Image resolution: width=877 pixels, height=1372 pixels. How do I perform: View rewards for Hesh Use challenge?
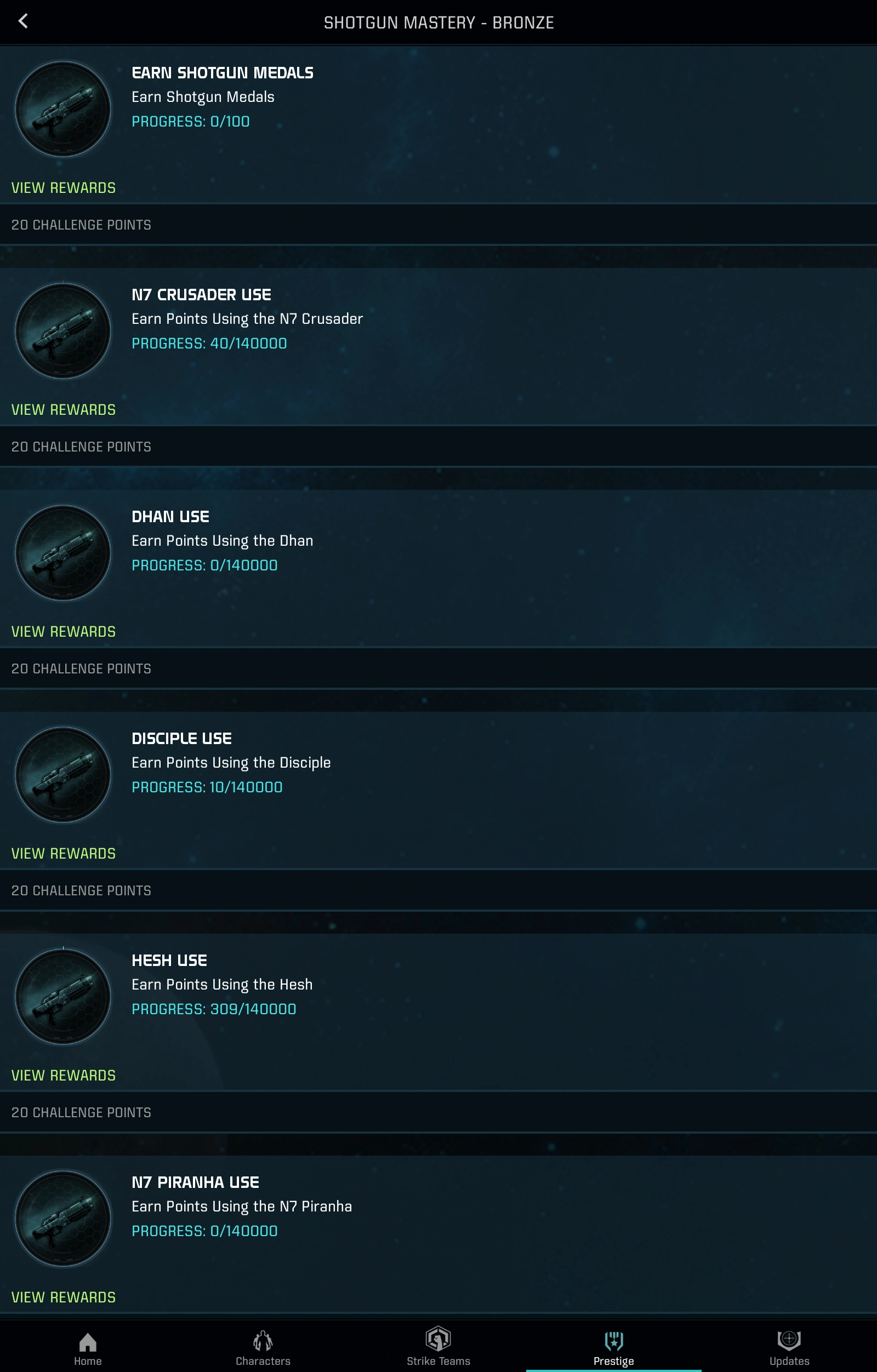63,1075
